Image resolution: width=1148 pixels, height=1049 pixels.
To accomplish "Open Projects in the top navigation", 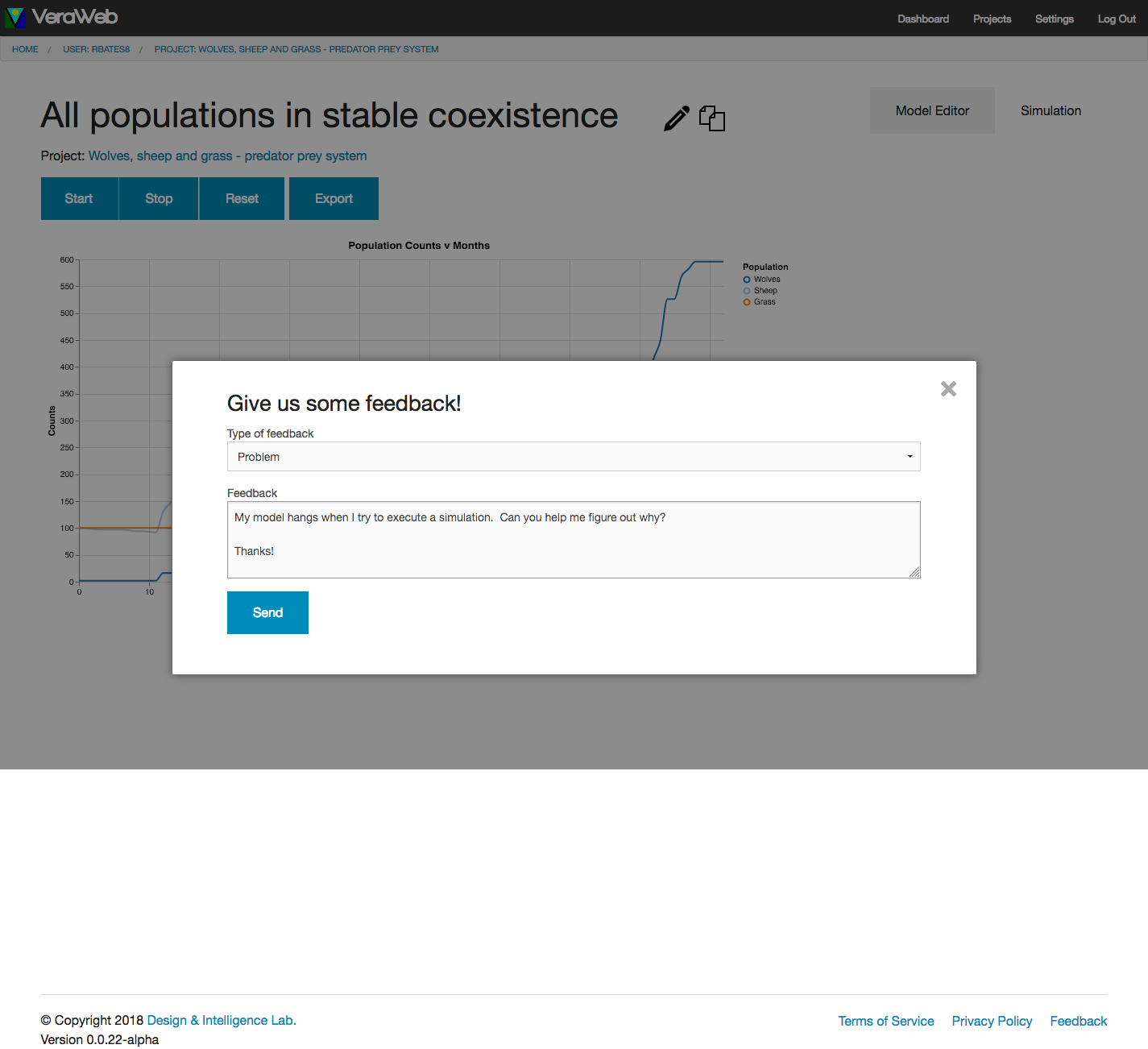I will [x=992, y=19].
